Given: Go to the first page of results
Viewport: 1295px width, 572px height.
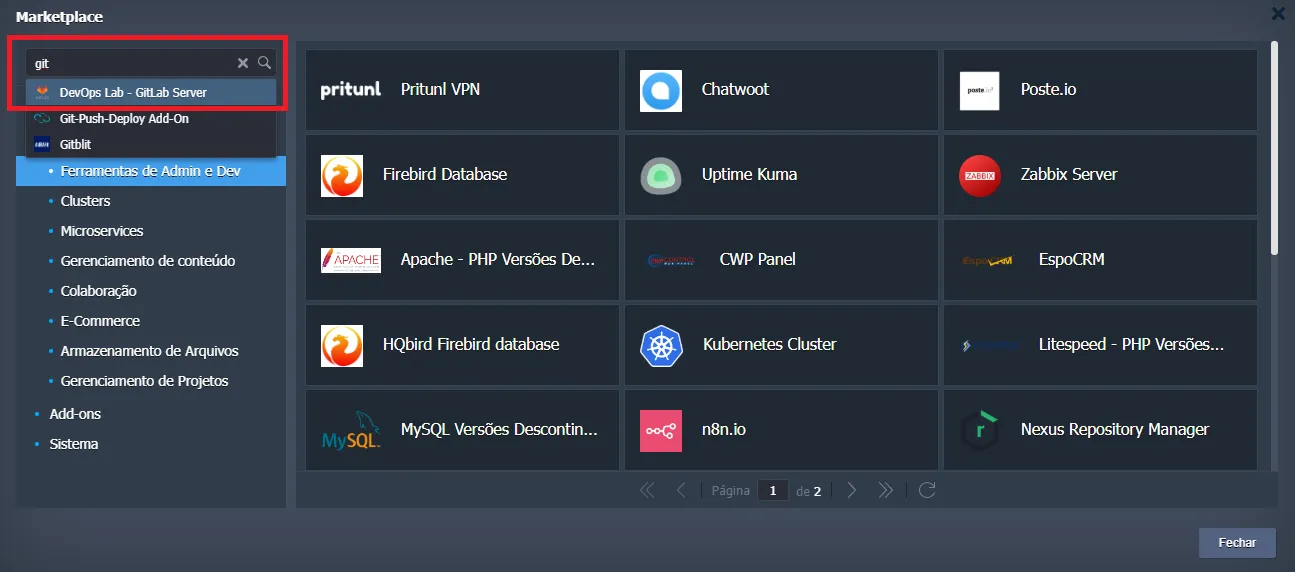Looking at the screenshot, I should 647,490.
